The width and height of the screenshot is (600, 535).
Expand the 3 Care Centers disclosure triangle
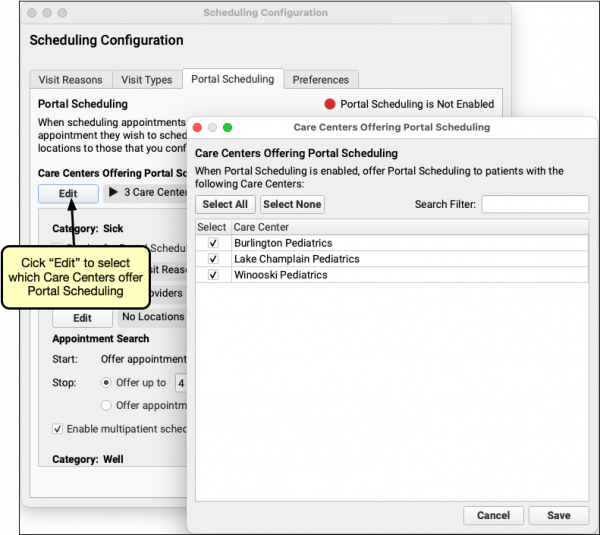point(113,192)
